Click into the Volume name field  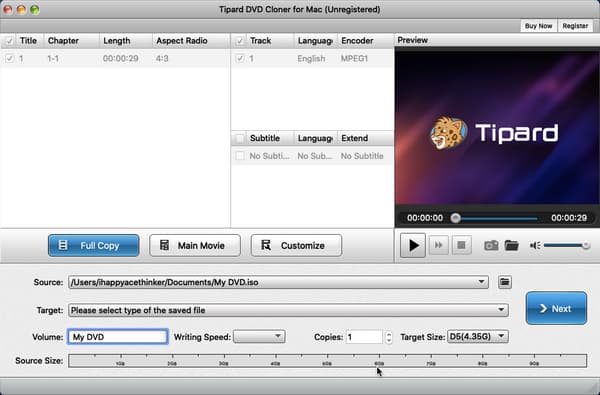(x=118, y=337)
